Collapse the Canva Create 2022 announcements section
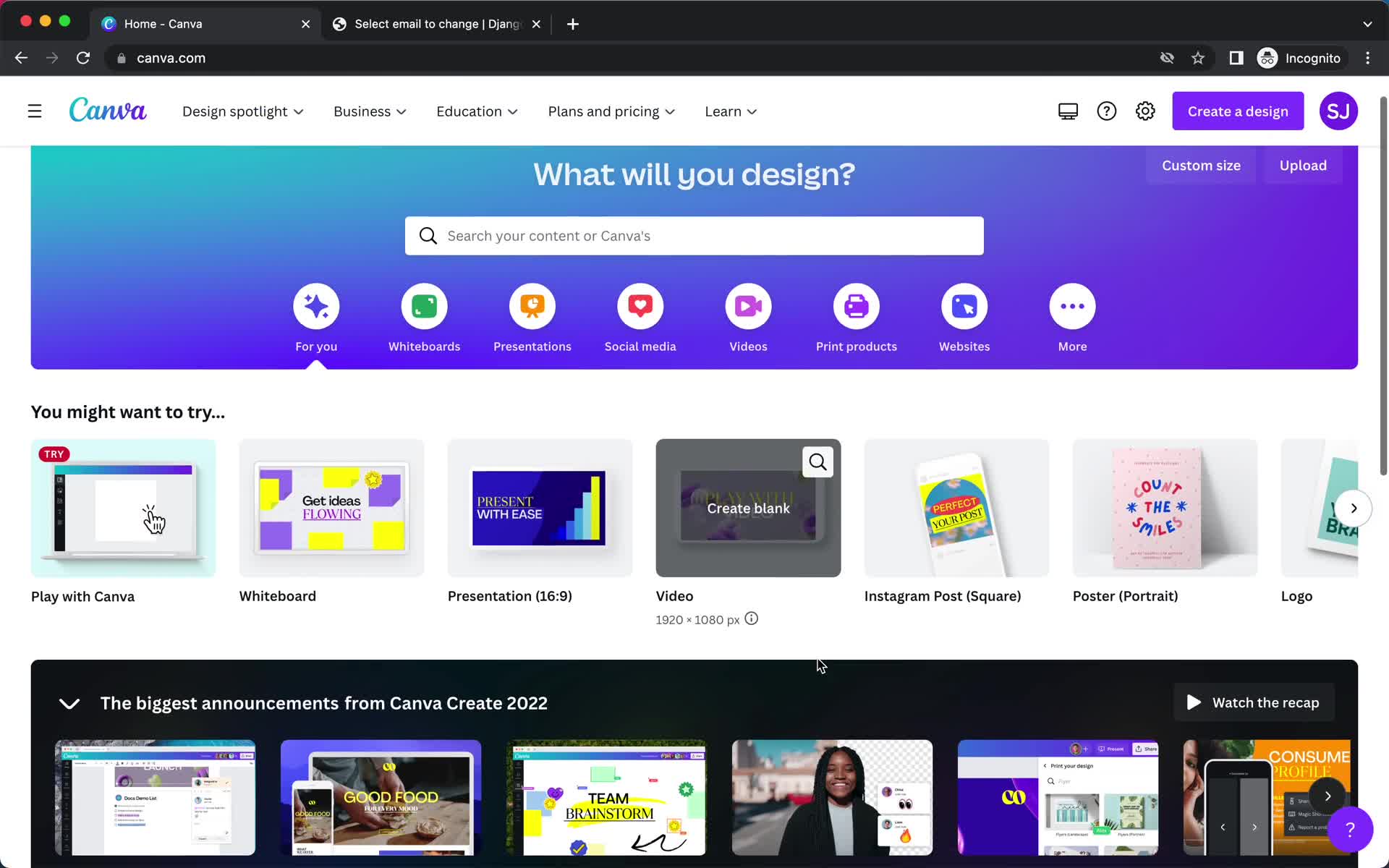 click(x=69, y=703)
